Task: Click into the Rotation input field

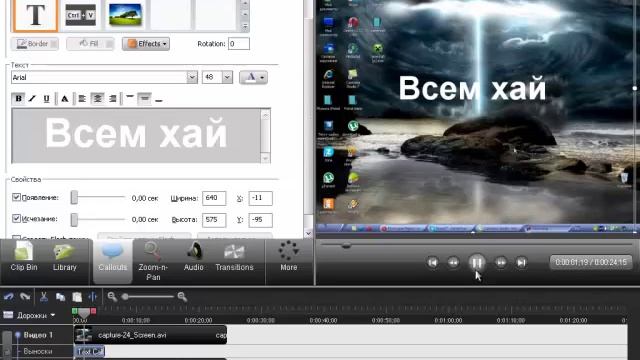Action: click(x=239, y=44)
